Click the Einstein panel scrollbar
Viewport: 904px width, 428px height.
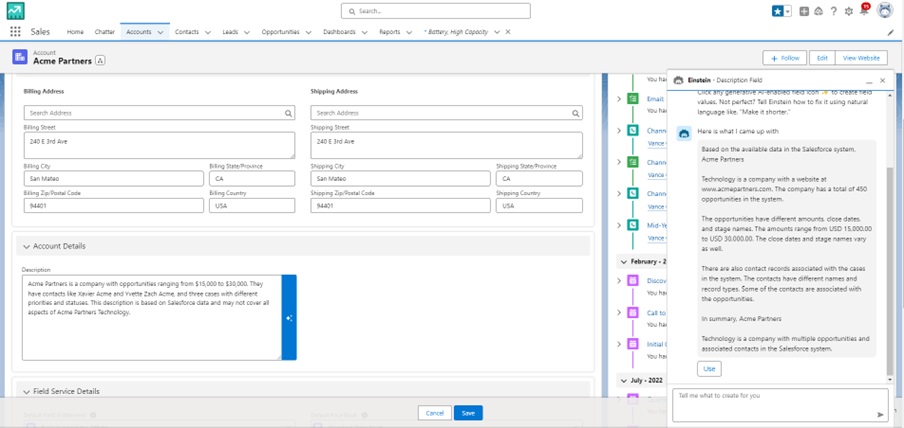pos(890,271)
